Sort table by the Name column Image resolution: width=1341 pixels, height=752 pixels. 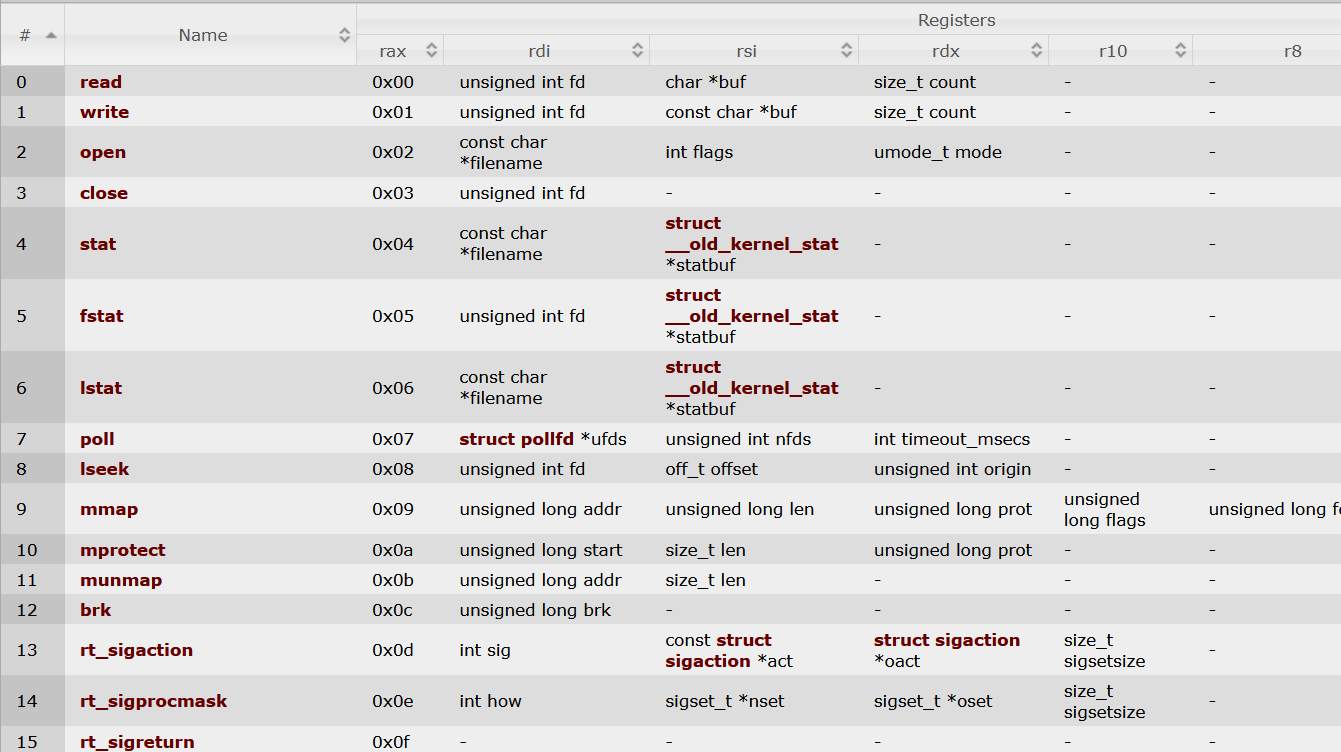pyautogui.click(x=210, y=35)
